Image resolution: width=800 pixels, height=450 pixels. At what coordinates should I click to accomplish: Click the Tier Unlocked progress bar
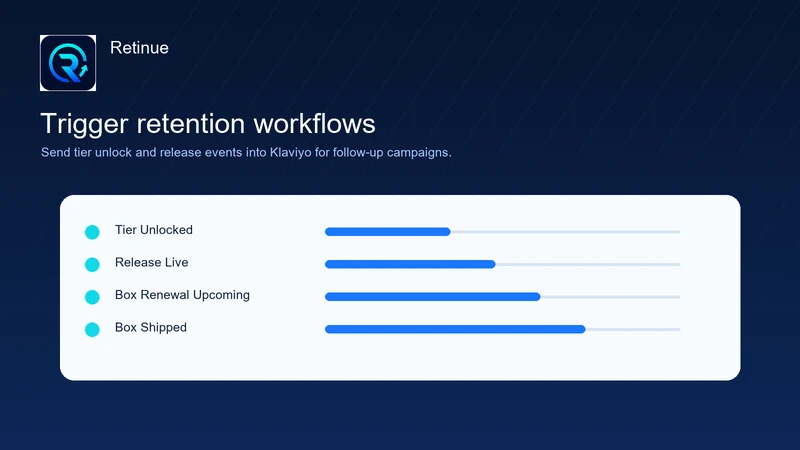[x=503, y=232]
